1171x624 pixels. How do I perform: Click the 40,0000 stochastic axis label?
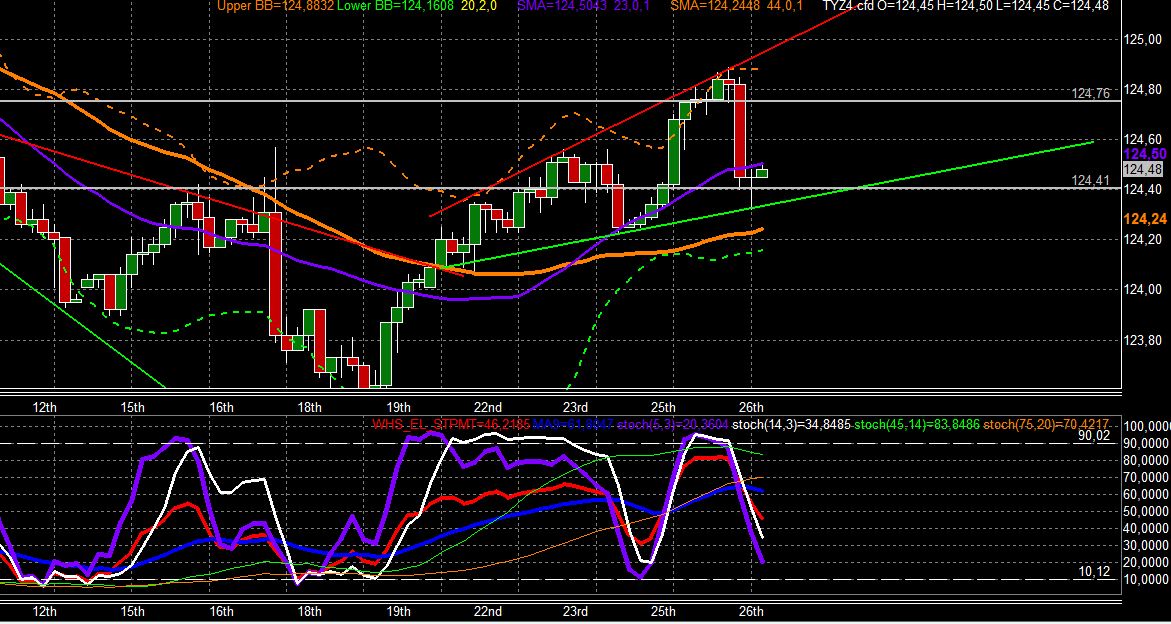point(1148,529)
